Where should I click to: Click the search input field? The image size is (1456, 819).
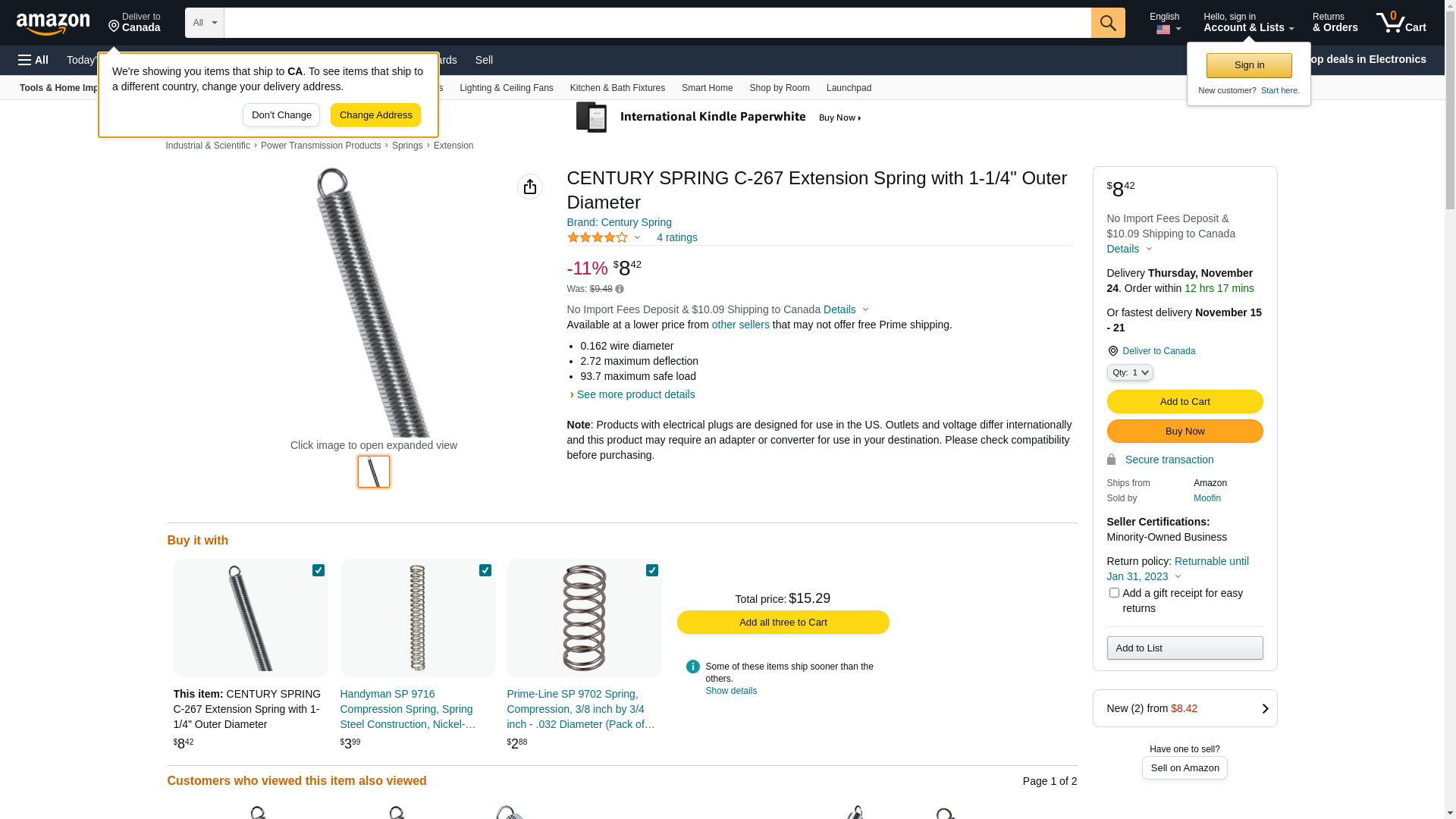657,23
